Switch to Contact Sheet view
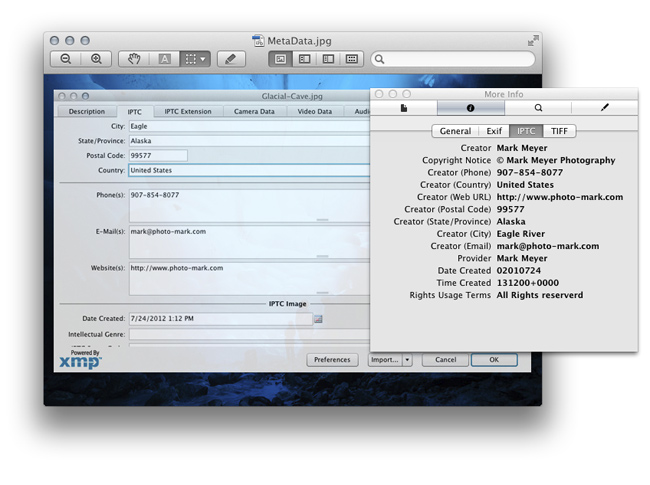Screen dimensions: 650x485 tap(352, 59)
